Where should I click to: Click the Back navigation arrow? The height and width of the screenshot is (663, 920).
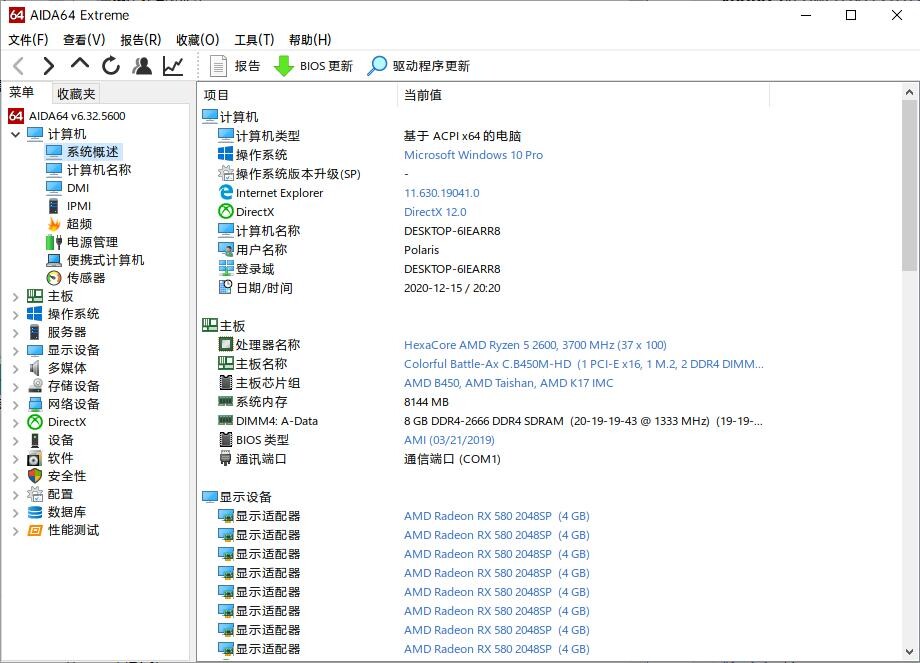[x=18, y=66]
